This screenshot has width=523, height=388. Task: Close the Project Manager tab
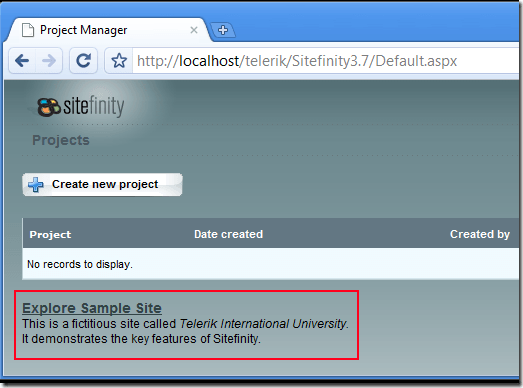tap(194, 30)
